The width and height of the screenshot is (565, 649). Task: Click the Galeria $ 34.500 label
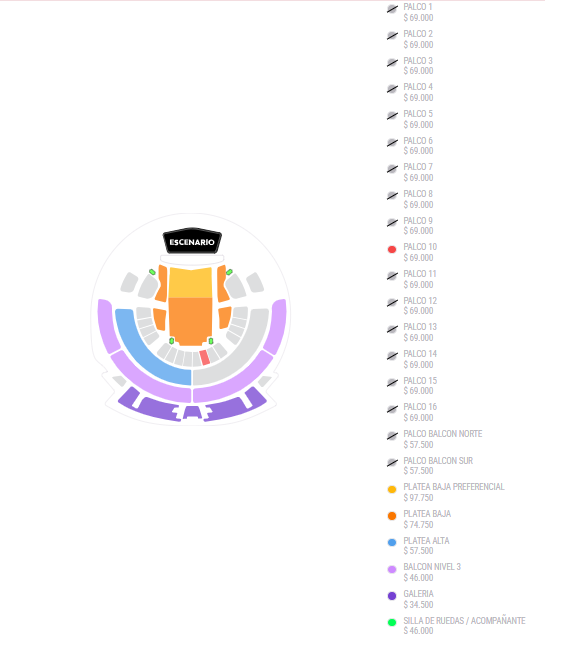click(418, 599)
